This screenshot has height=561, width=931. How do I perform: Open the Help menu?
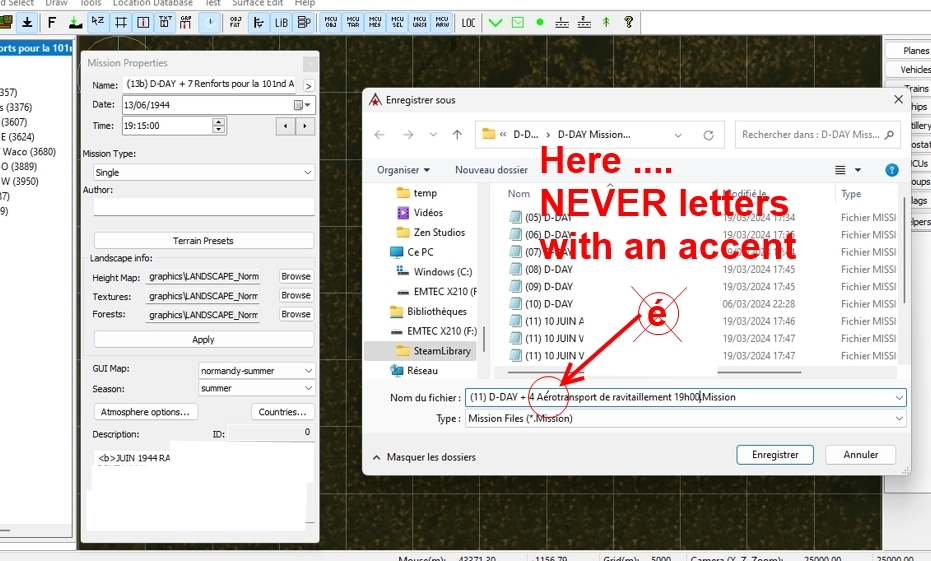(305, 3)
